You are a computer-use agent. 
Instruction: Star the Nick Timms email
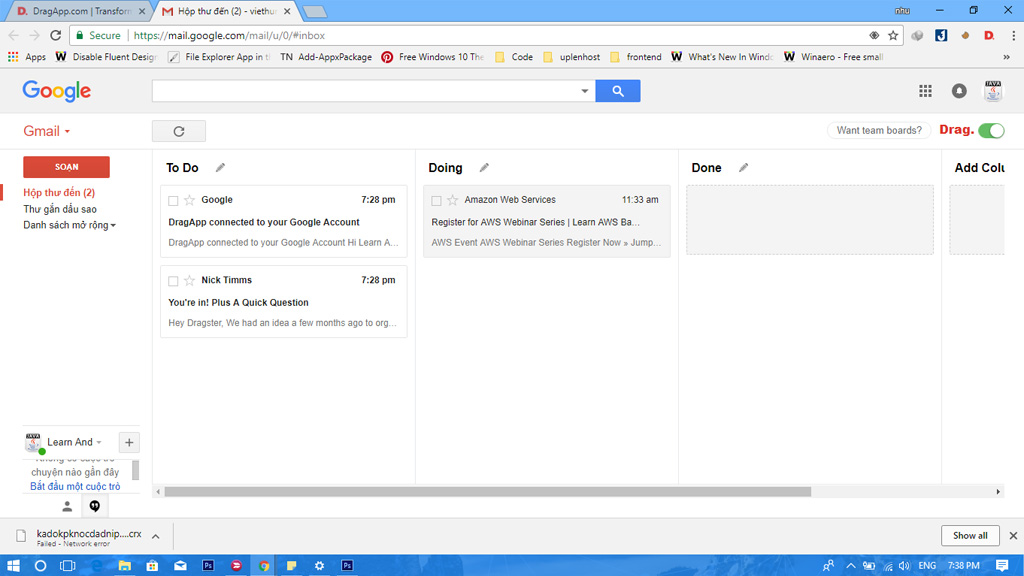click(189, 280)
